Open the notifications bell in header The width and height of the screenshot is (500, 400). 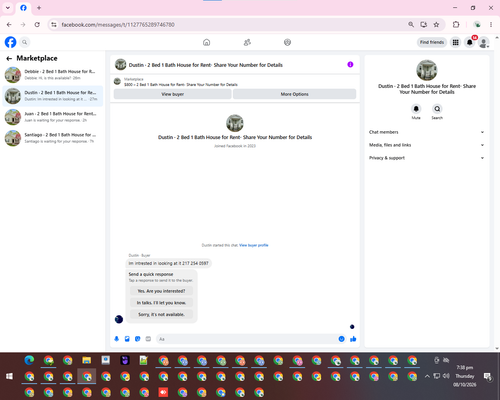[x=470, y=42]
